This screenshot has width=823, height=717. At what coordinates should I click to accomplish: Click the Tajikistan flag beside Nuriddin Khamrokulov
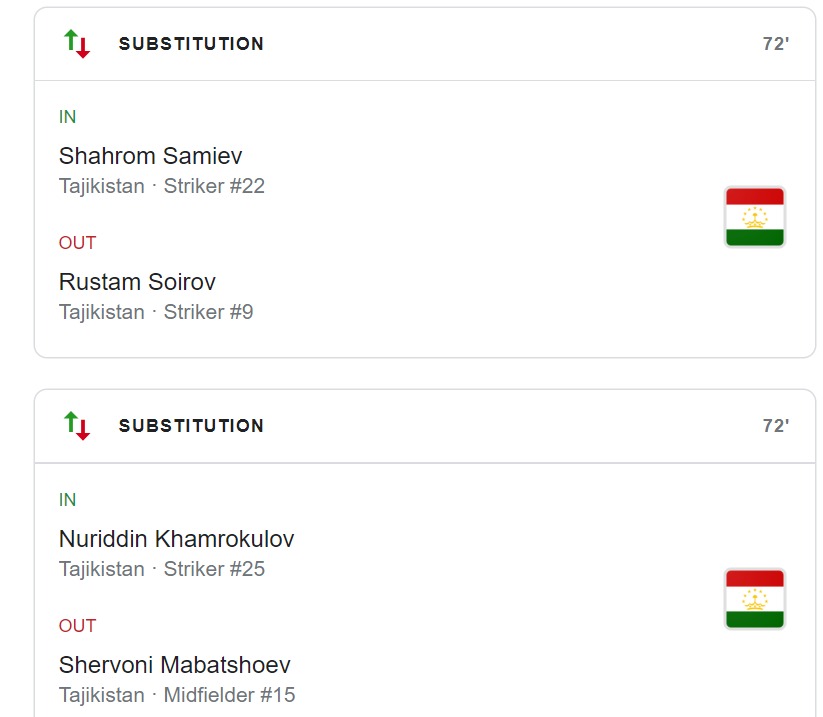pos(754,599)
